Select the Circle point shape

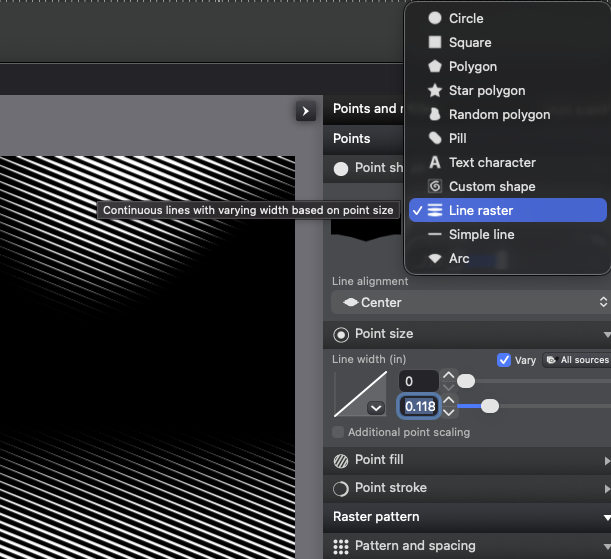[x=465, y=18]
